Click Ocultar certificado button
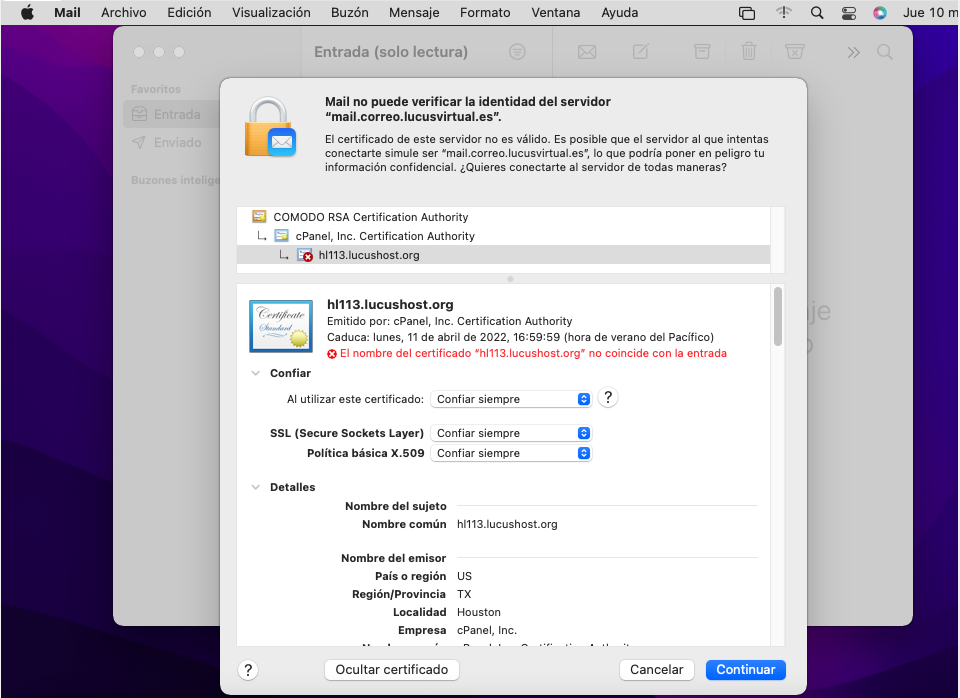Image resolution: width=960 pixels, height=698 pixels. pos(392,670)
